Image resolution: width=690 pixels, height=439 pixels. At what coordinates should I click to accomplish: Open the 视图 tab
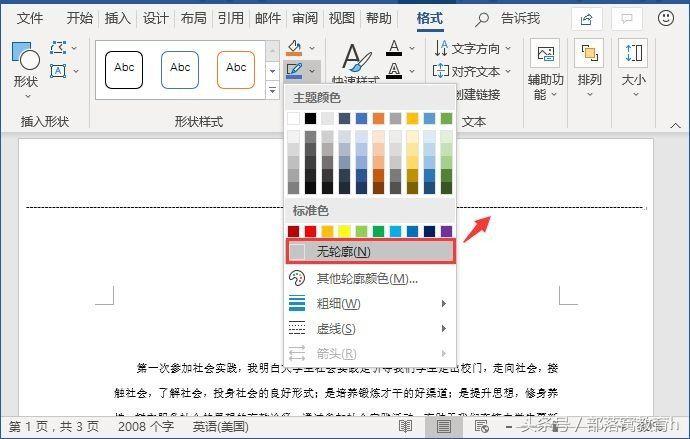(341, 18)
